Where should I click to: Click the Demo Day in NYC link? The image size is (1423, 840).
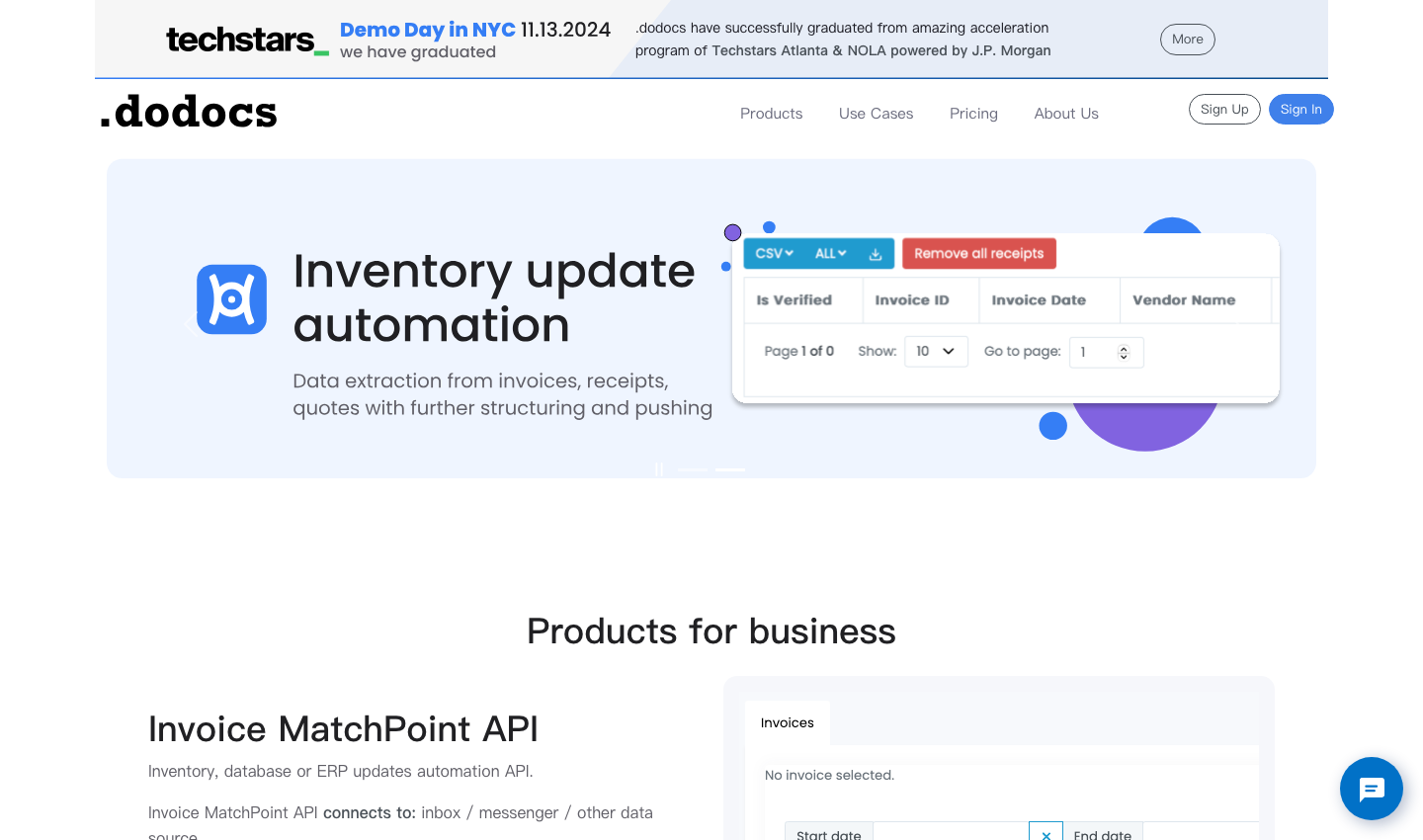click(x=428, y=30)
